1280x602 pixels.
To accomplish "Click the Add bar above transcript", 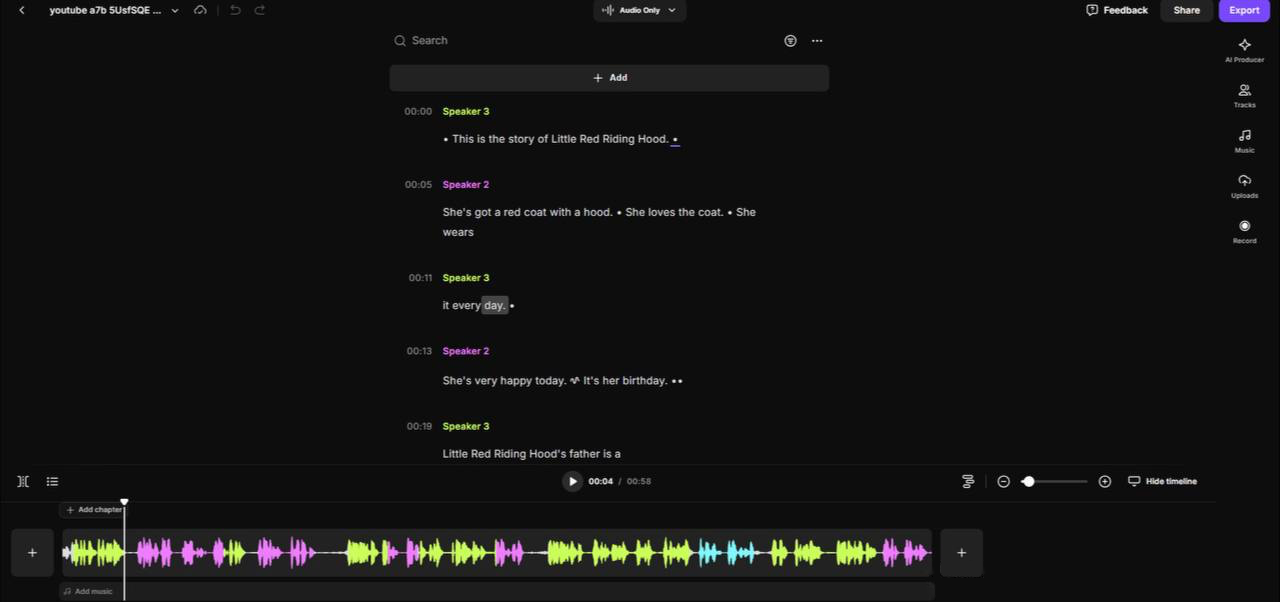I will tap(609, 78).
